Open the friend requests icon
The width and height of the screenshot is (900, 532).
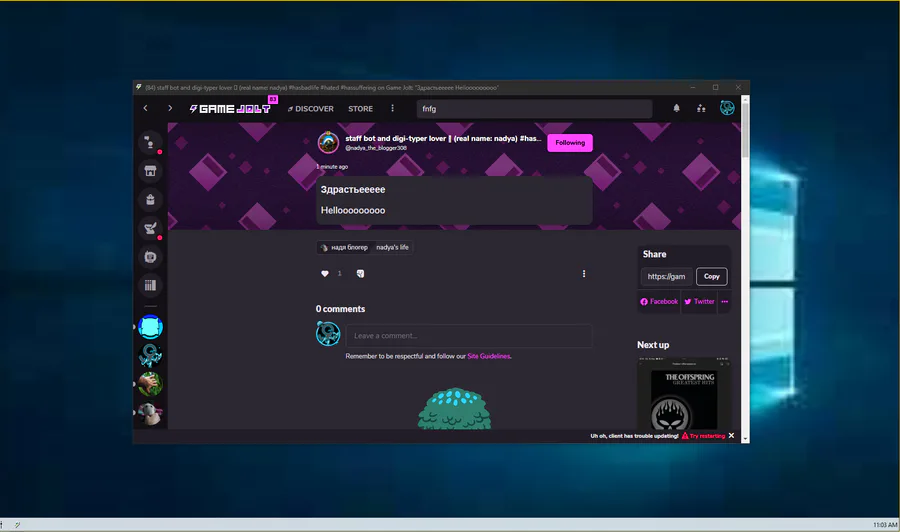pyautogui.click(x=701, y=108)
